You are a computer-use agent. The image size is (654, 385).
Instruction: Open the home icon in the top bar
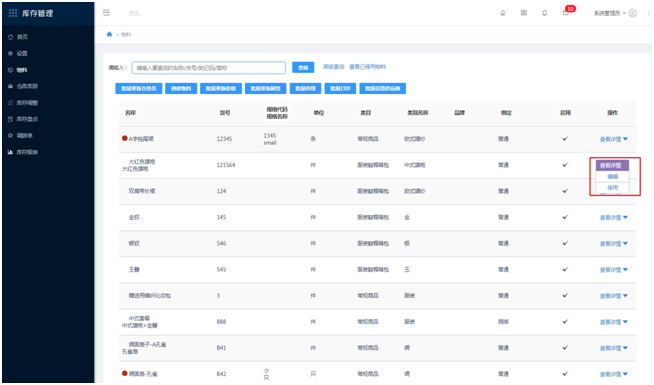(503, 13)
